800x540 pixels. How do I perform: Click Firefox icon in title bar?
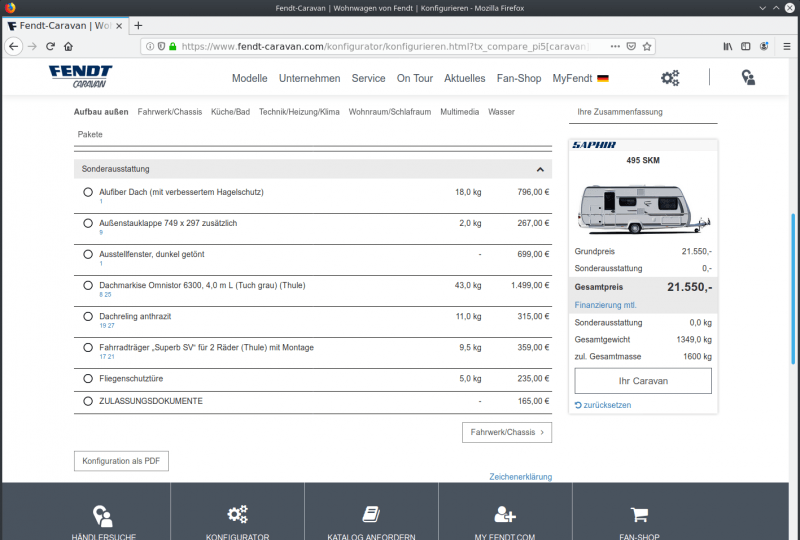pyautogui.click(x=10, y=8)
